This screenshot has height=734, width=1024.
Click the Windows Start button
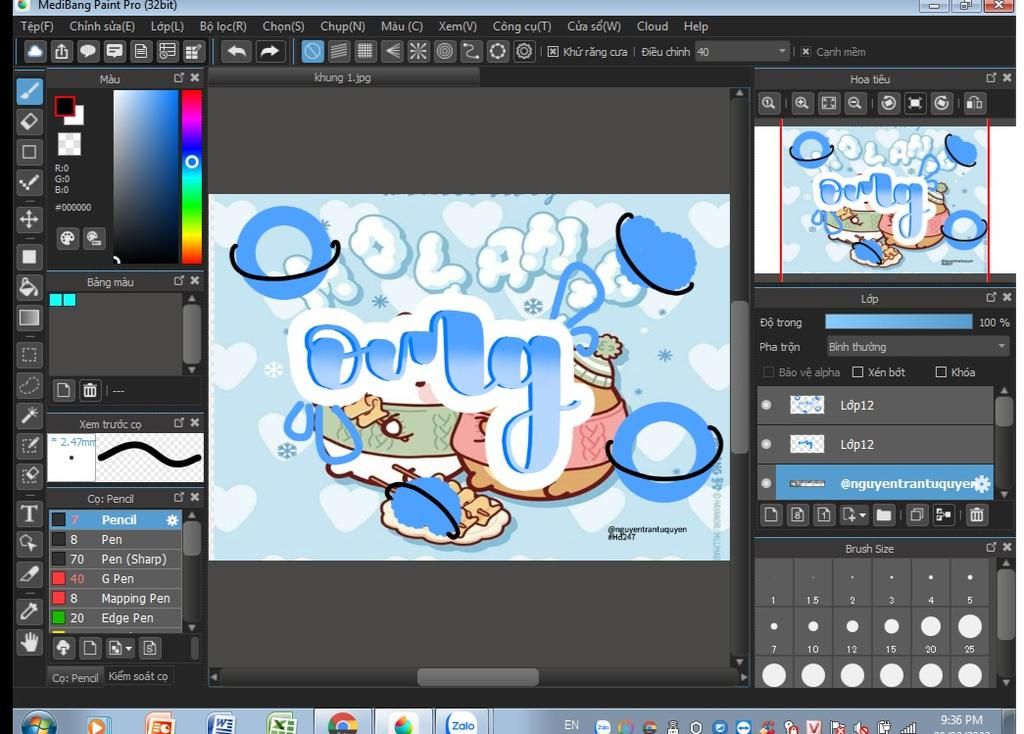39,724
